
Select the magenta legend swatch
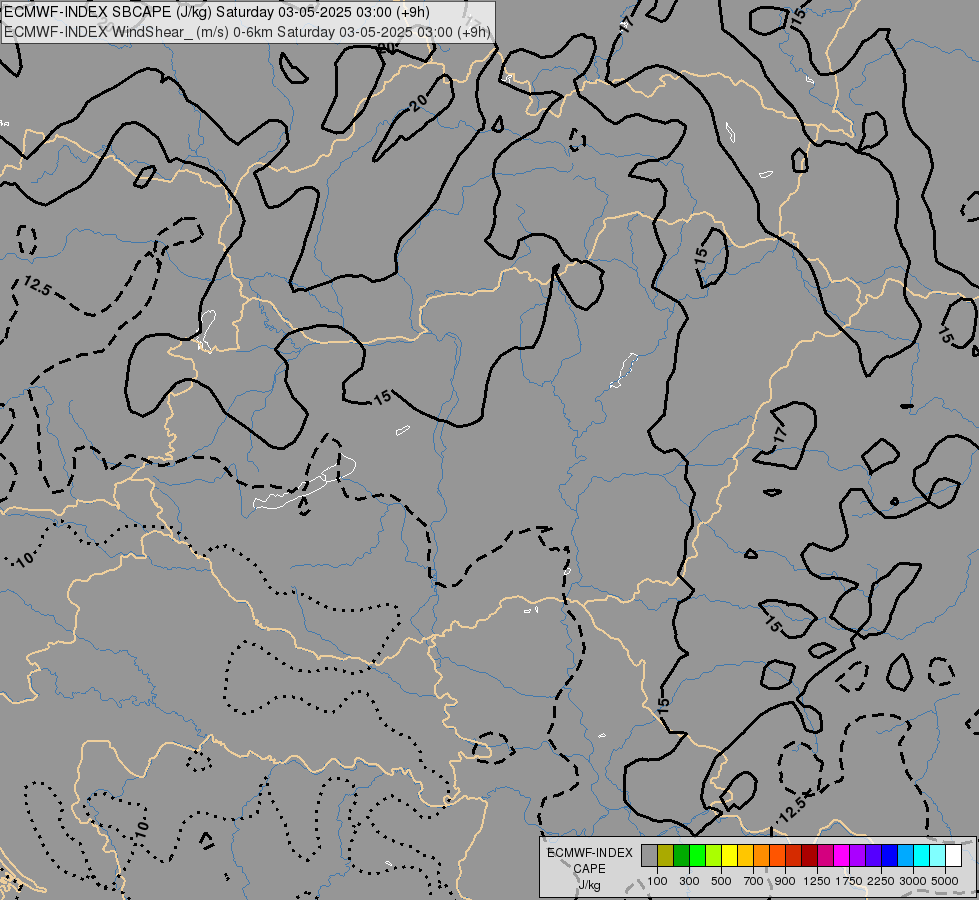pyautogui.click(x=842, y=855)
